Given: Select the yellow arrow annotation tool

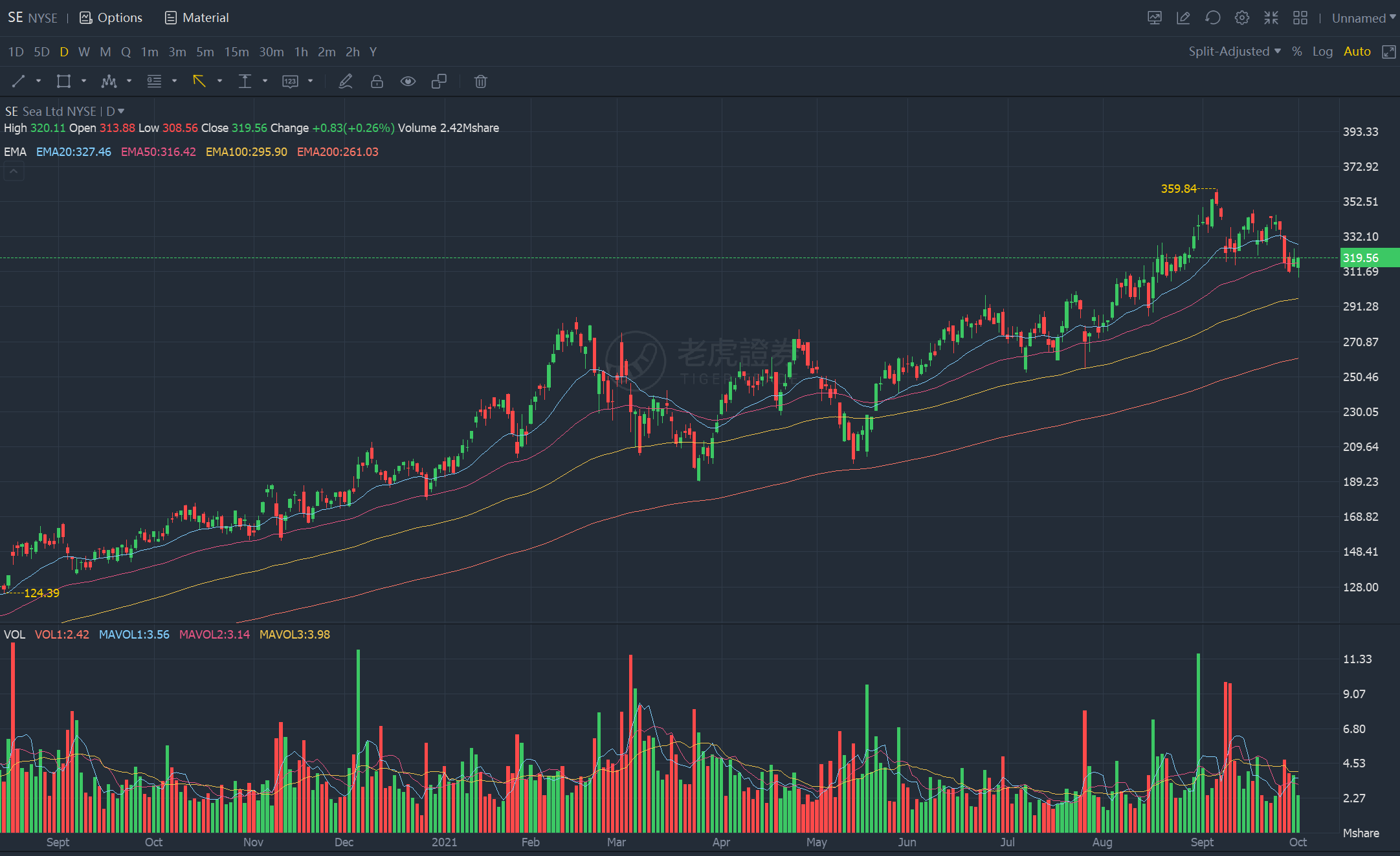Looking at the screenshot, I should pyautogui.click(x=199, y=82).
